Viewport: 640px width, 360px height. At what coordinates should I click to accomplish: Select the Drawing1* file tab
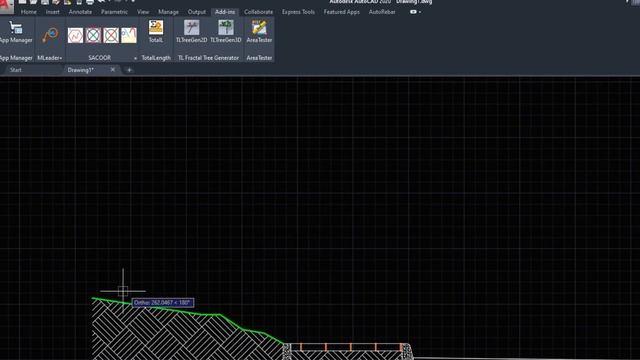[80, 70]
